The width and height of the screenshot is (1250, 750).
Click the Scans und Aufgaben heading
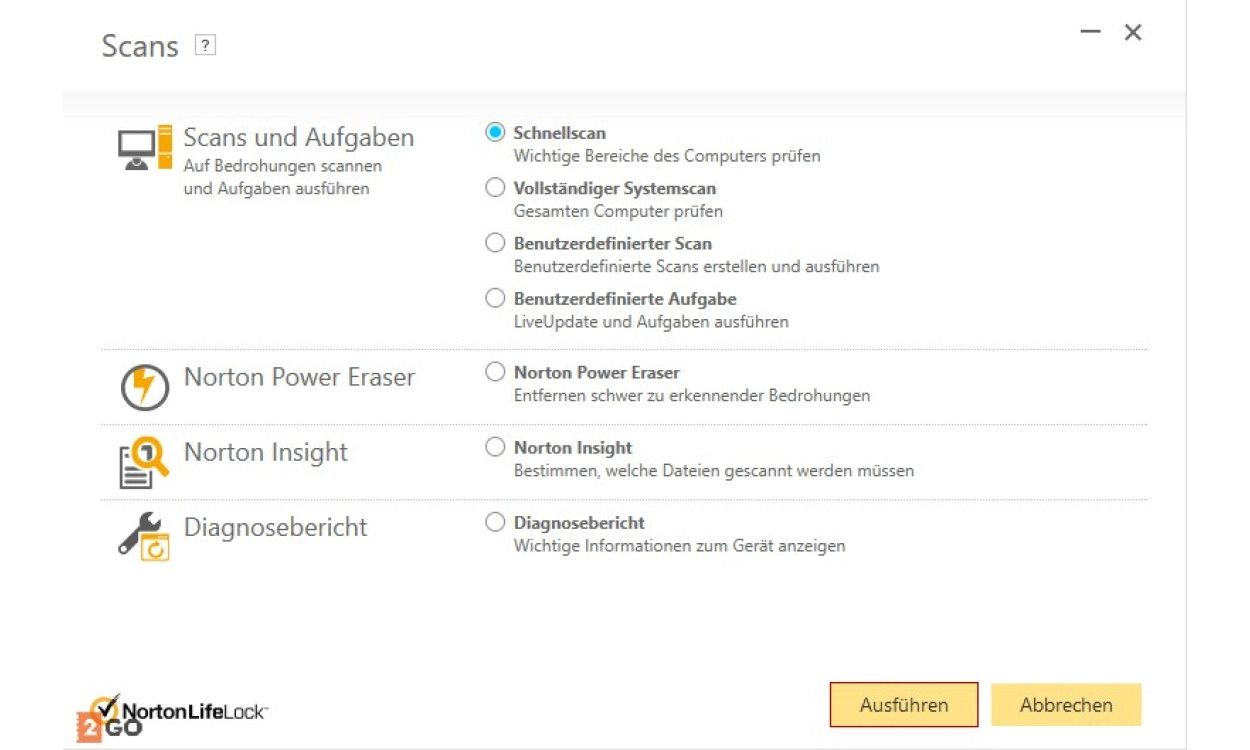[x=298, y=138]
